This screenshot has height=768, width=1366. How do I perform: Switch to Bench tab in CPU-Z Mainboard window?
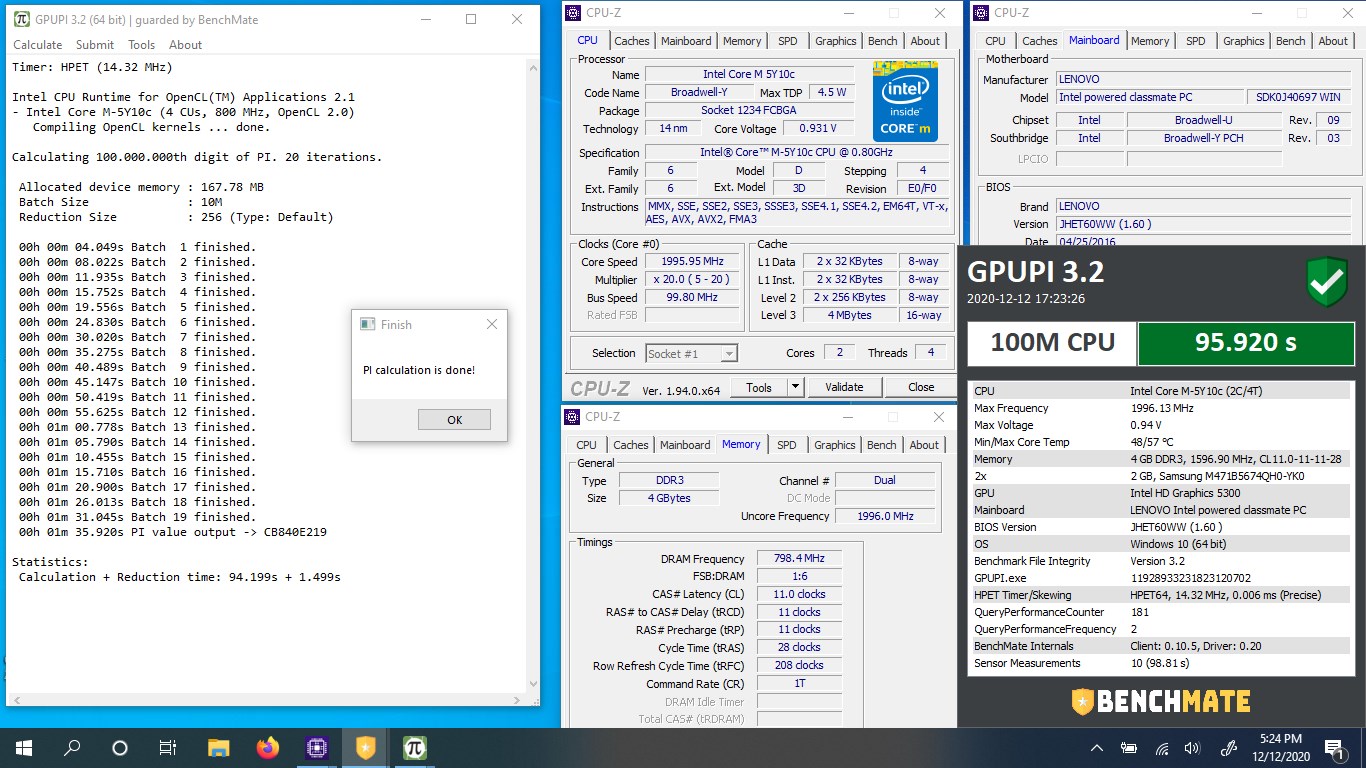[1291, 41]
